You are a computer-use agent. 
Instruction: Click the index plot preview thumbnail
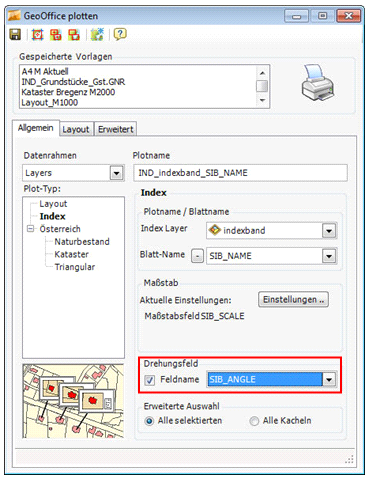[73, 401]
